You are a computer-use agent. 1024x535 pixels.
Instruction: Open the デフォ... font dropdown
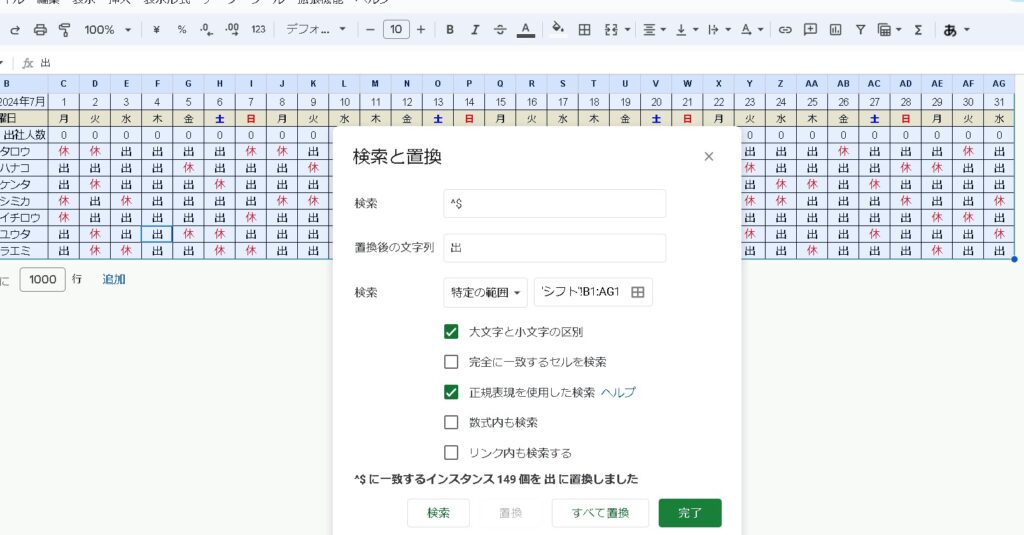(x=315, y=29)
